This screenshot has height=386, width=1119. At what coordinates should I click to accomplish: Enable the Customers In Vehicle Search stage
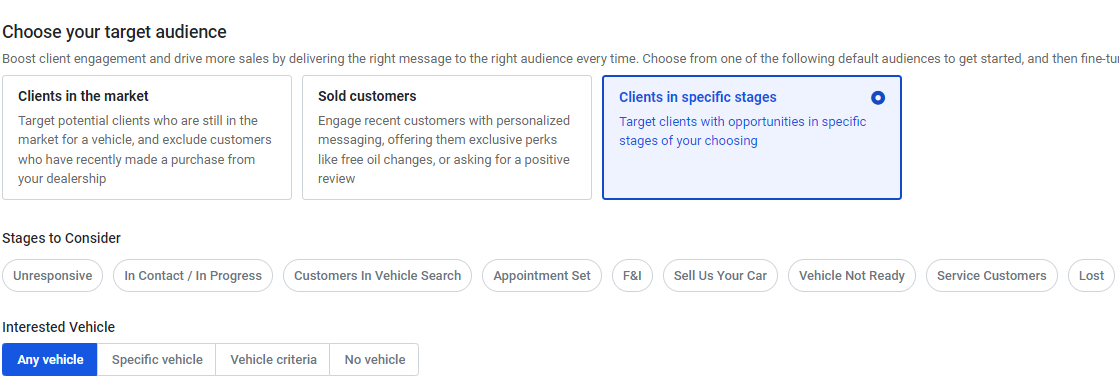tap(378, 275)
